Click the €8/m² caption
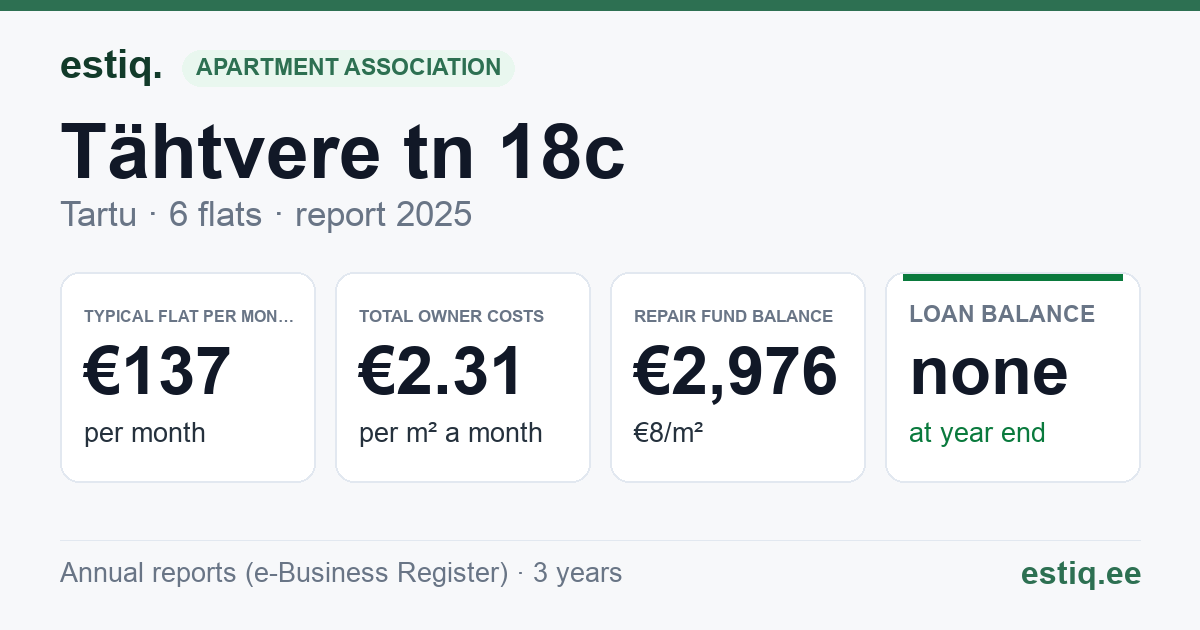The height and width of the screenshot is (630, 1200). [668, 433]
